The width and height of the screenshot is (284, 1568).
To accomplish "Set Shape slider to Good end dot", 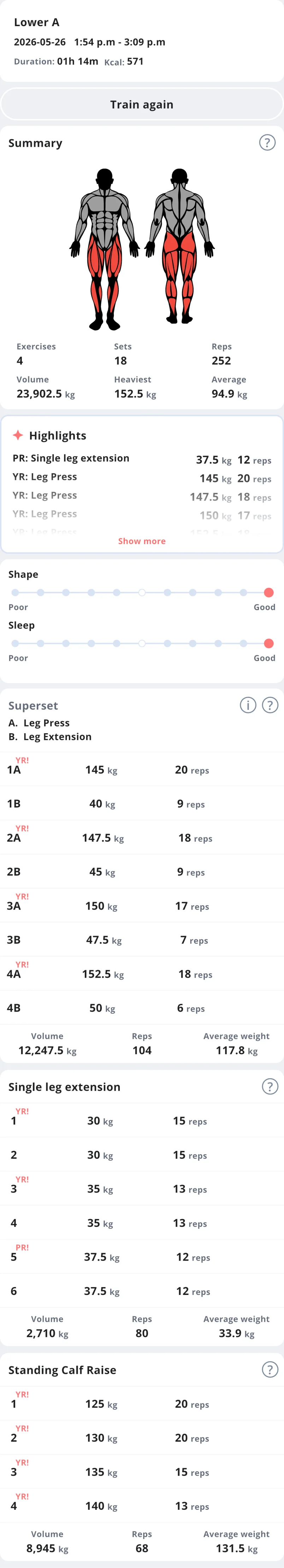I will tap(269, 592).
